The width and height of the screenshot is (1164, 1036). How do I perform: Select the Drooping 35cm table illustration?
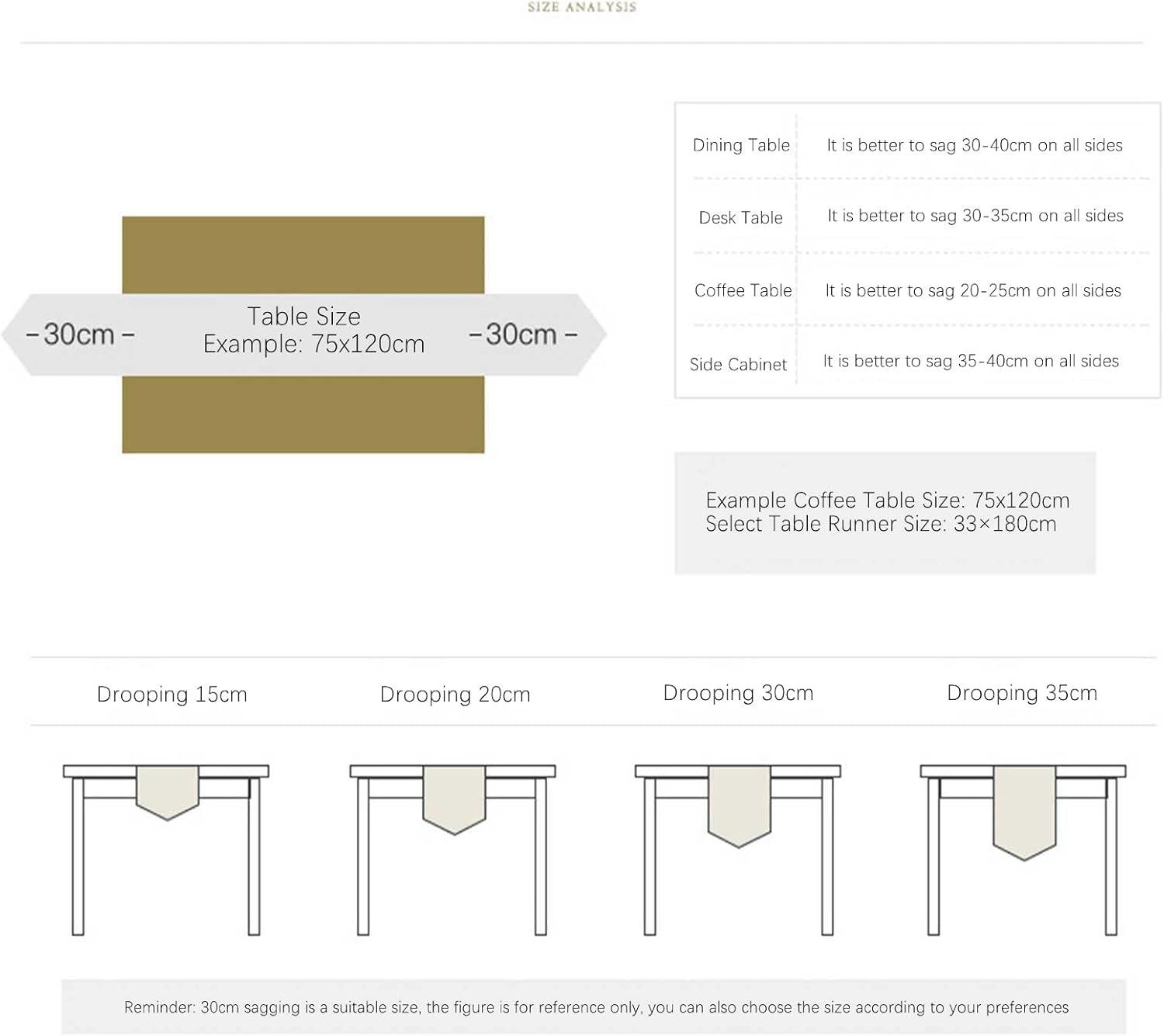pyautogui.click(x=1023, y=849)
